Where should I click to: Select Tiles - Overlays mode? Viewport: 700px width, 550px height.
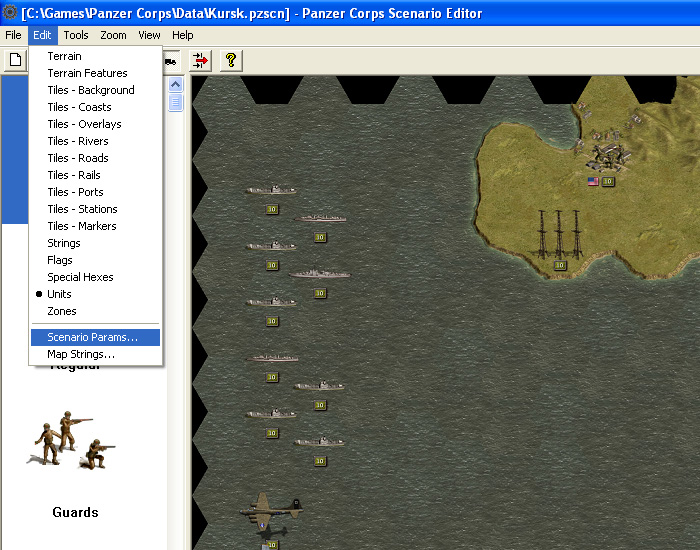pyautogui.click(x=96, y=124)
